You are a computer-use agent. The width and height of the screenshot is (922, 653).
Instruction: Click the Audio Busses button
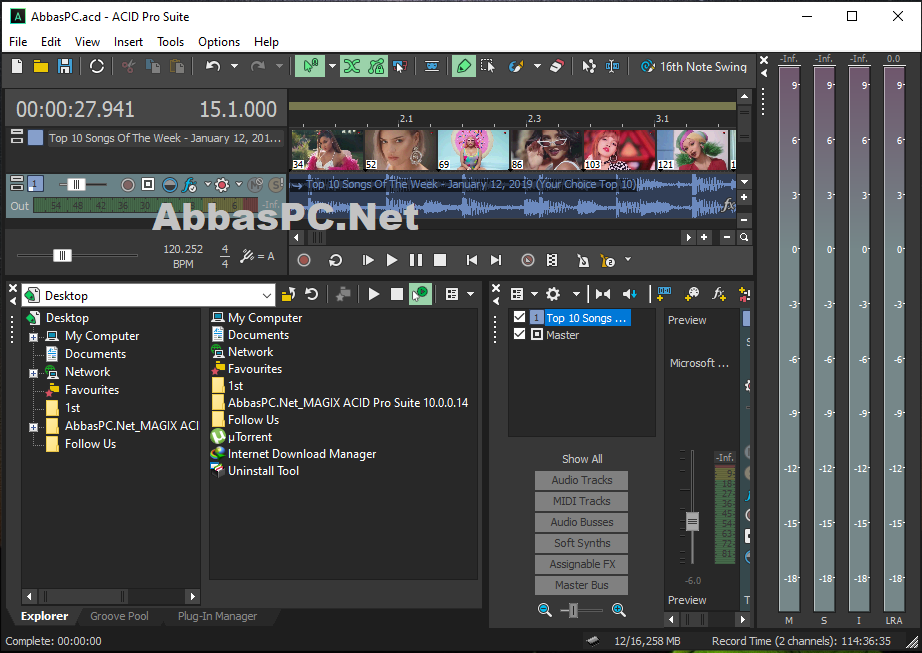[582, 522]
